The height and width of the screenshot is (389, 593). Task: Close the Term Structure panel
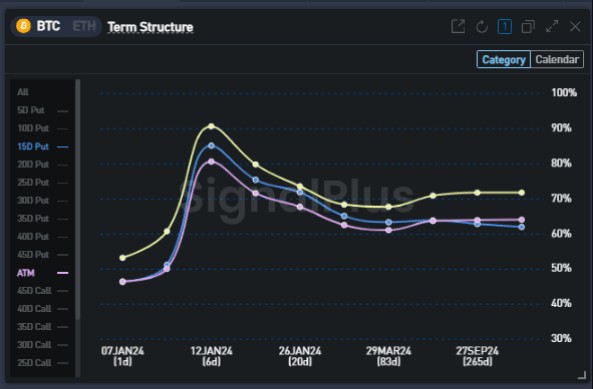coord(575,26)
